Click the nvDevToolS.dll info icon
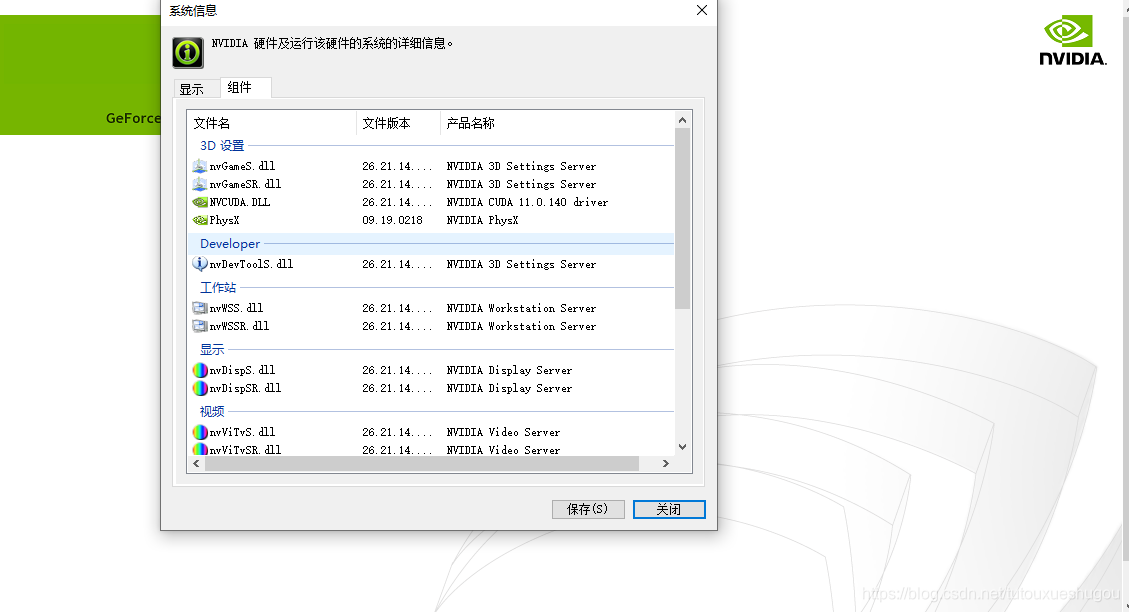This screenshot has height=612, width=1129. [200, 264]
